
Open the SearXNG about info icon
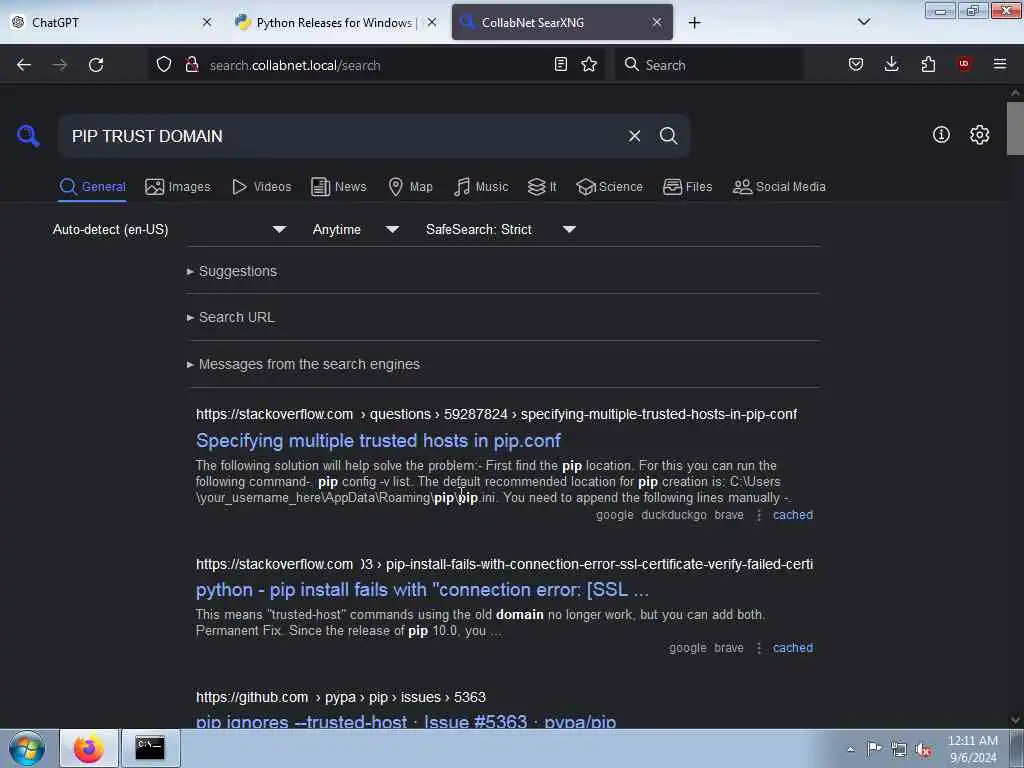[x=941, y=135]
